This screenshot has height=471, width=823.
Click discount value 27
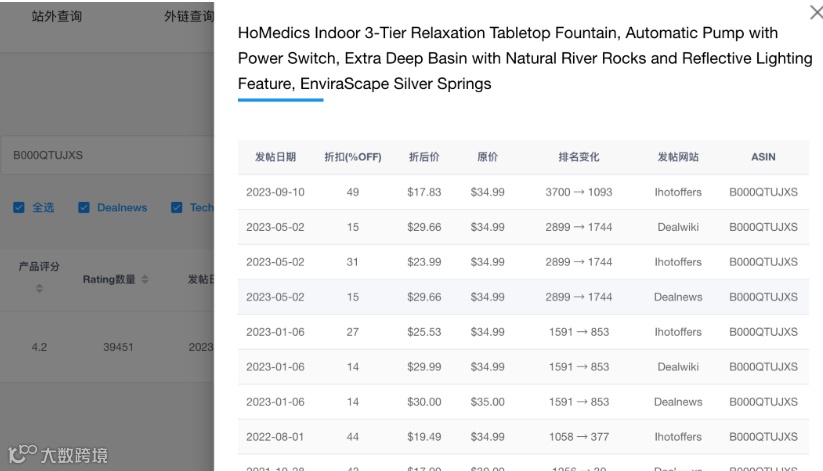pyautogui.click(x=353, y=332)
